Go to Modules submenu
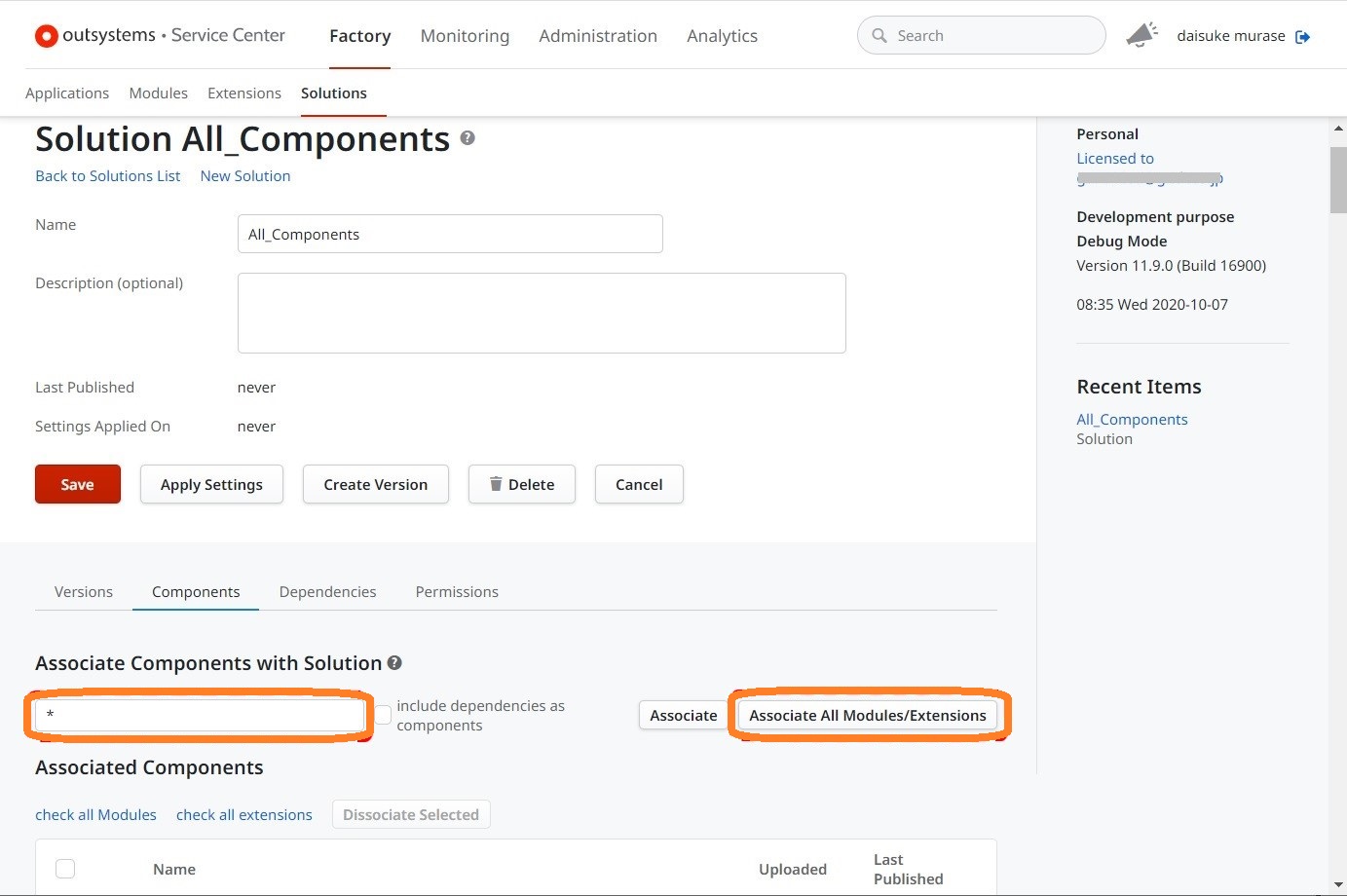The width and height of the screenshot is (1347, 896). [x=158, y=93]
